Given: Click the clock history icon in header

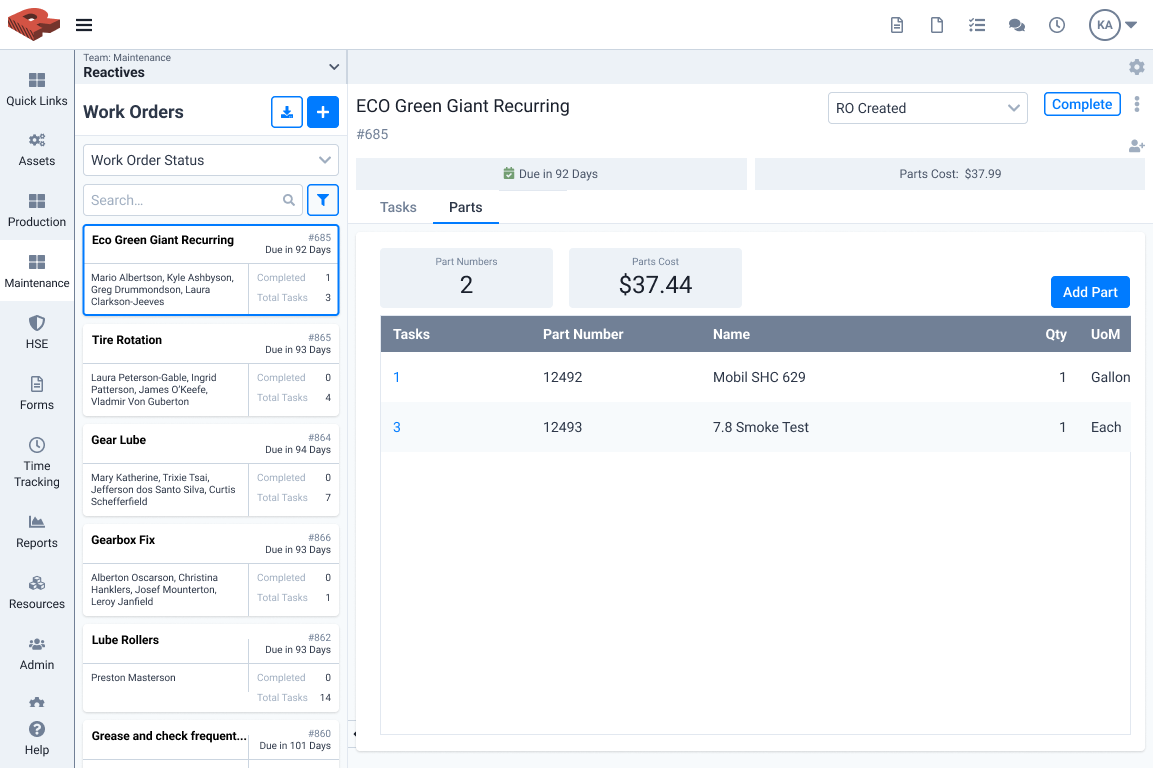Looking at the screenshot, I should point(1057,25).
